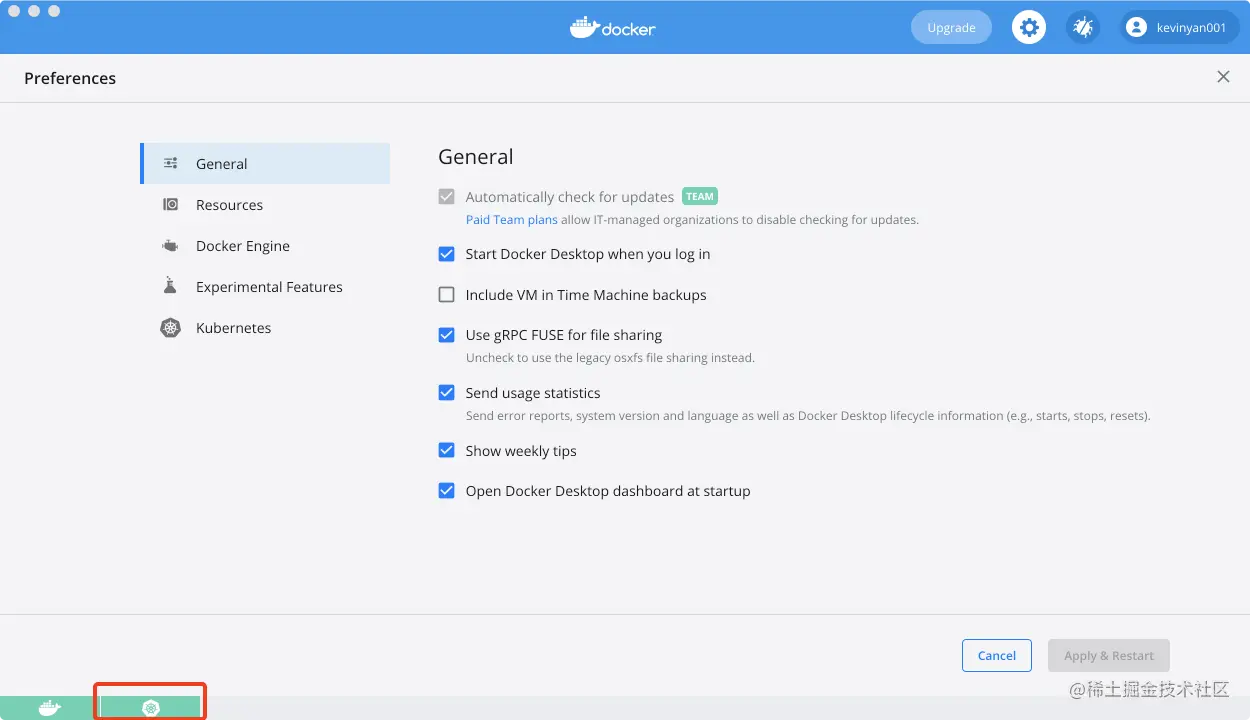Click the Kubernetes status icon at bottom
Screen dimensions: 1250x720
tap(151, 708)
